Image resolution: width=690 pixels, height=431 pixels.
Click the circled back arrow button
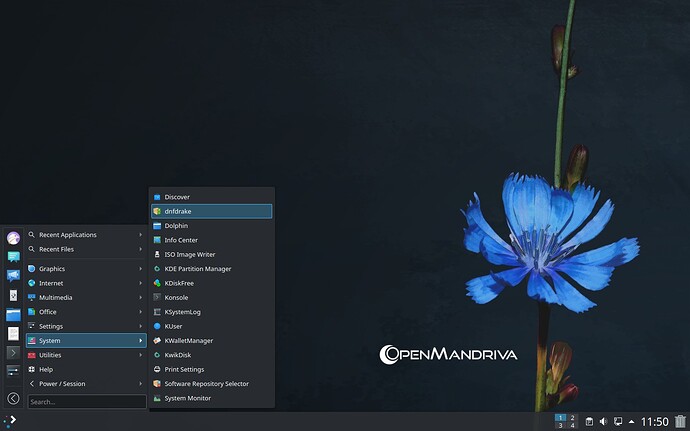click(x=13, y=398)
